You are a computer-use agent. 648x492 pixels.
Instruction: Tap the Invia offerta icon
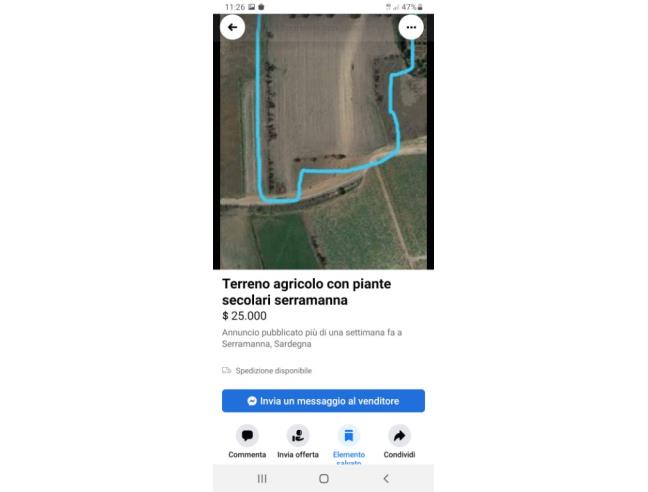298,435
